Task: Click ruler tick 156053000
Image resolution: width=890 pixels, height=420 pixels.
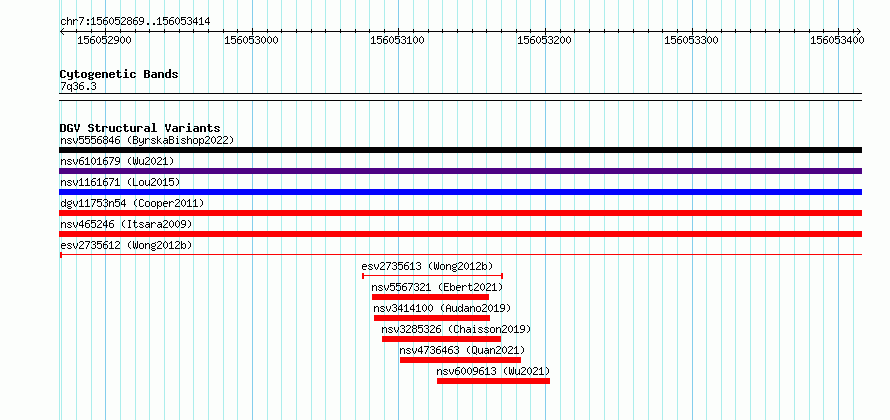Action: [251, 40]
